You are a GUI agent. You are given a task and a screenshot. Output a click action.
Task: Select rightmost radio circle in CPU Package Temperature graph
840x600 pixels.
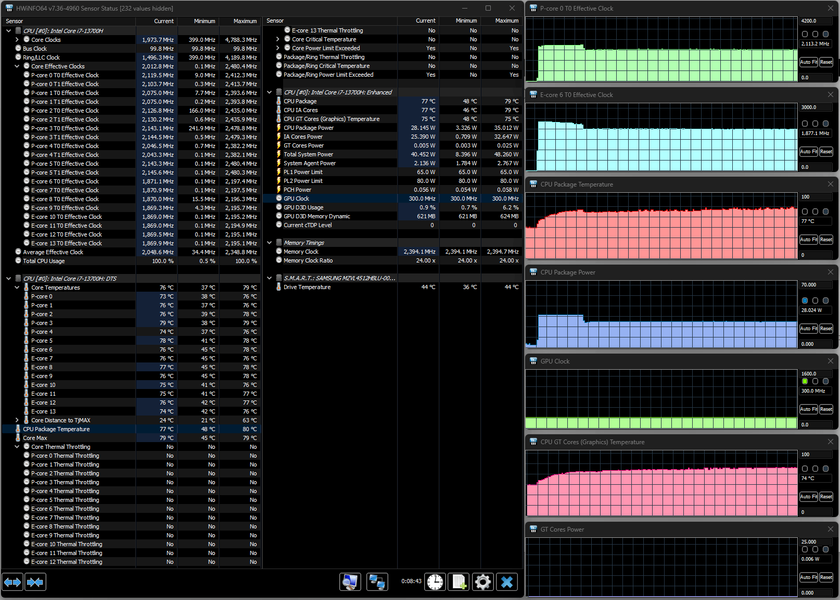pyautogui.click(x=826, y=212)
